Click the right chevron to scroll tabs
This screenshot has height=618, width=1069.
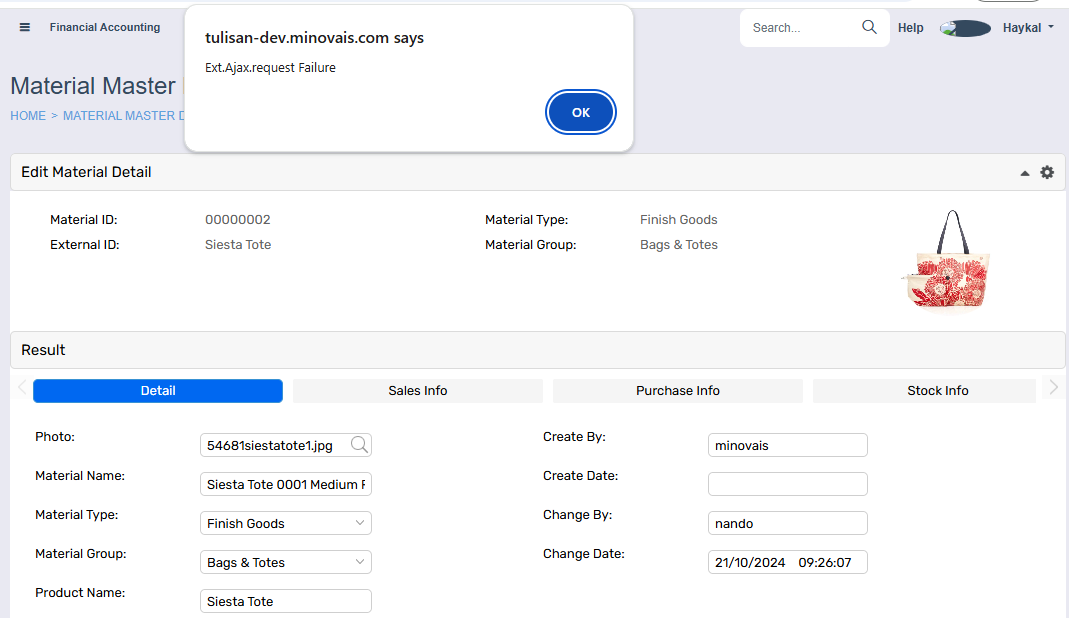pos(1053,389)
